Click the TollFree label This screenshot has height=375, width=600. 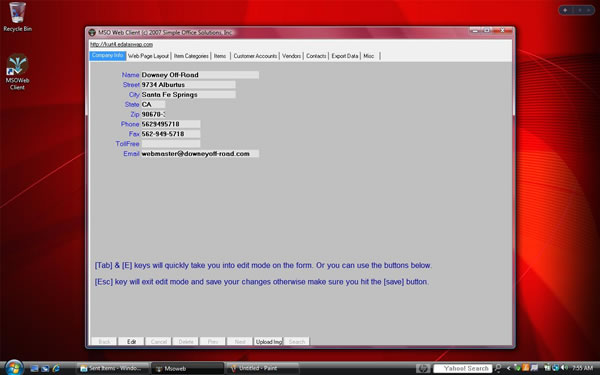(127, 144)
